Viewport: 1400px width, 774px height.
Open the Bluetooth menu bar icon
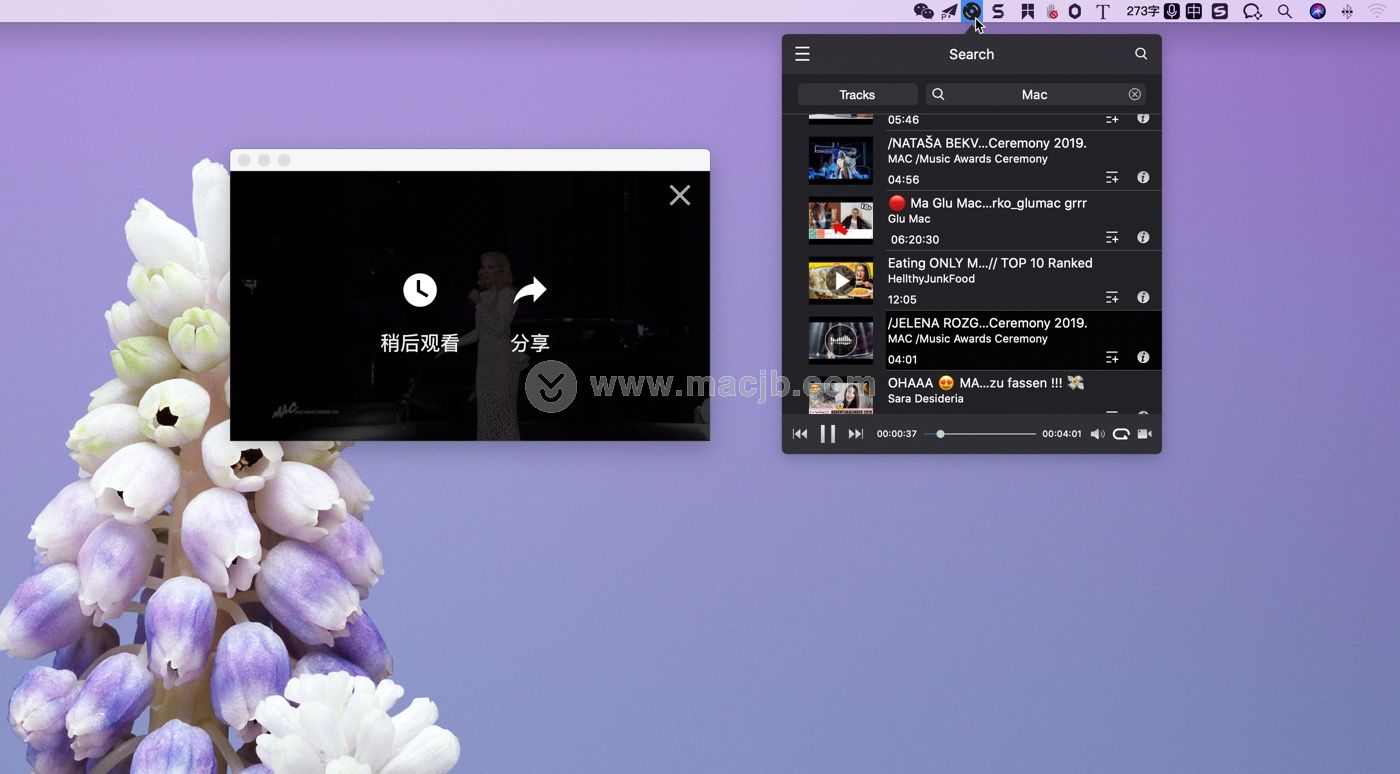[1347, 11]
